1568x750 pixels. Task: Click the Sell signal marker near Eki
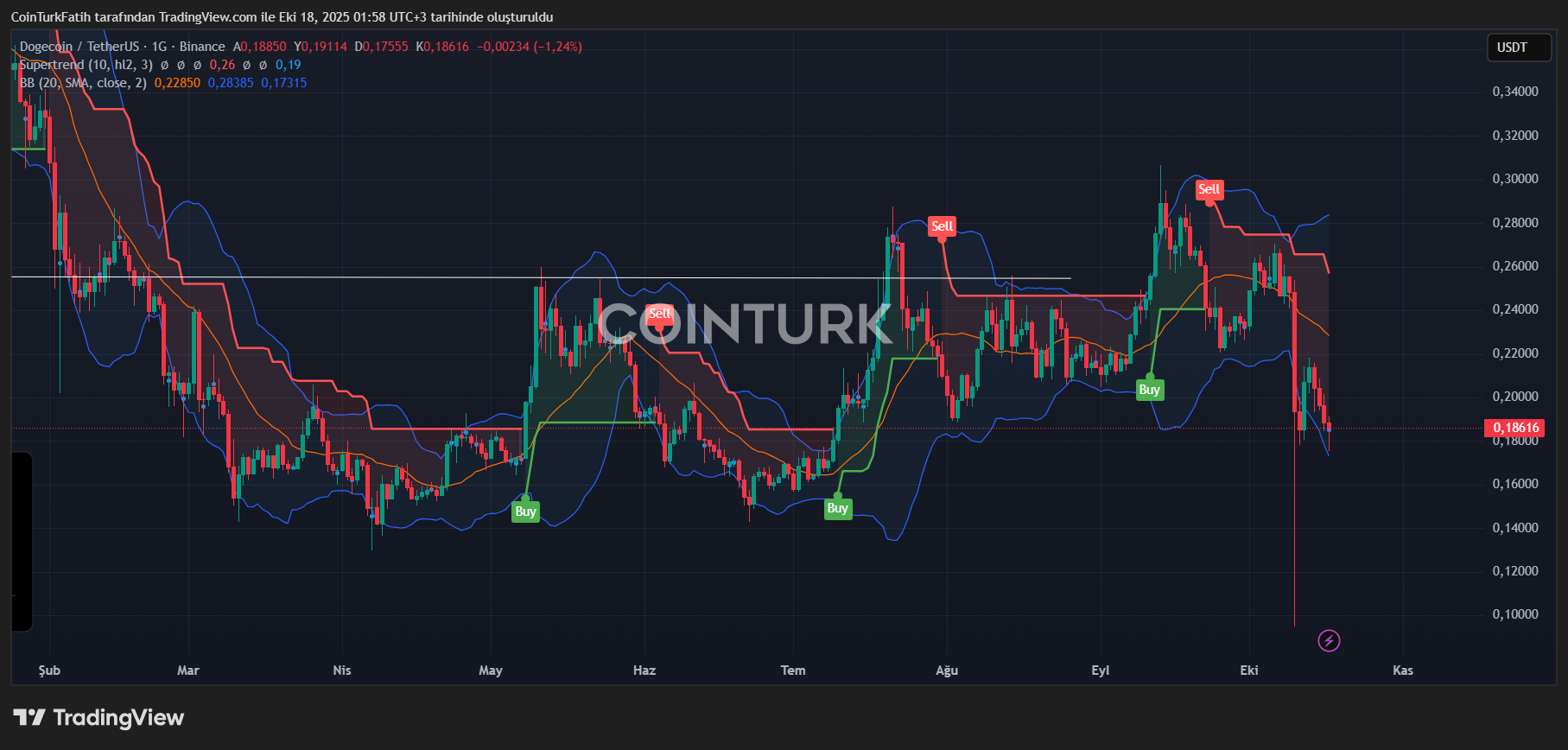tap(1209, 189)
